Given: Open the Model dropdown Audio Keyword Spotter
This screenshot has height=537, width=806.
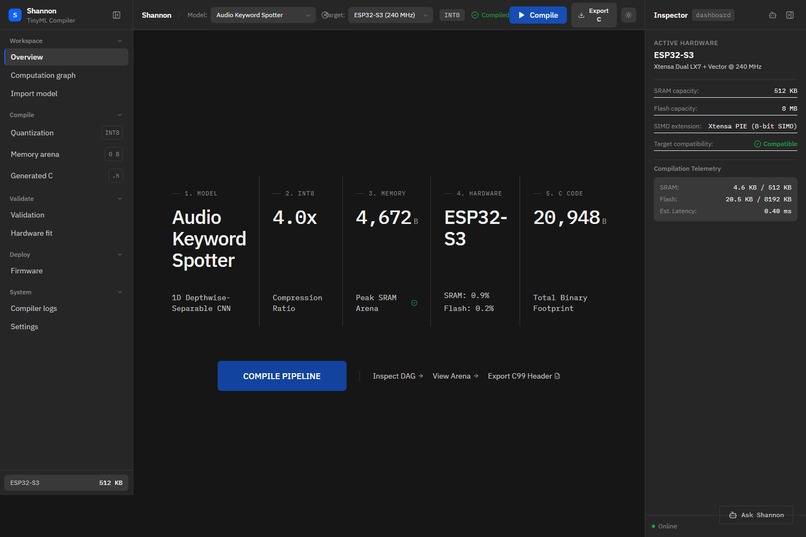Looking at the screenshot, I should coord(263,15).
